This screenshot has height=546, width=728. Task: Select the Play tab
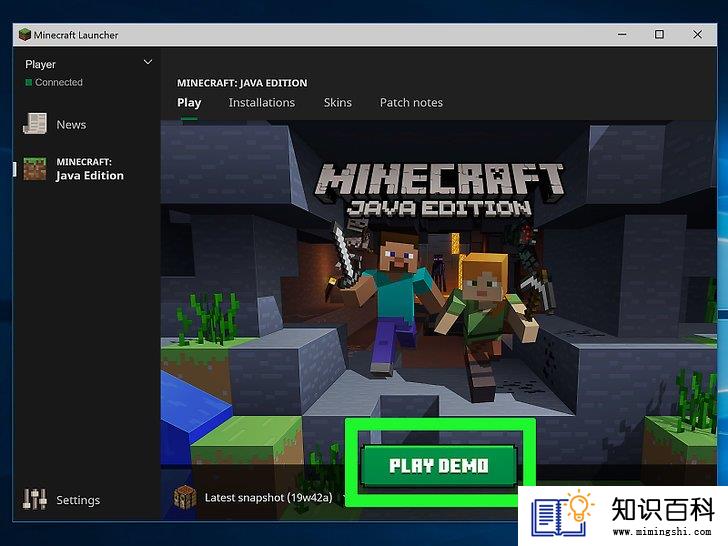(189, 103)
